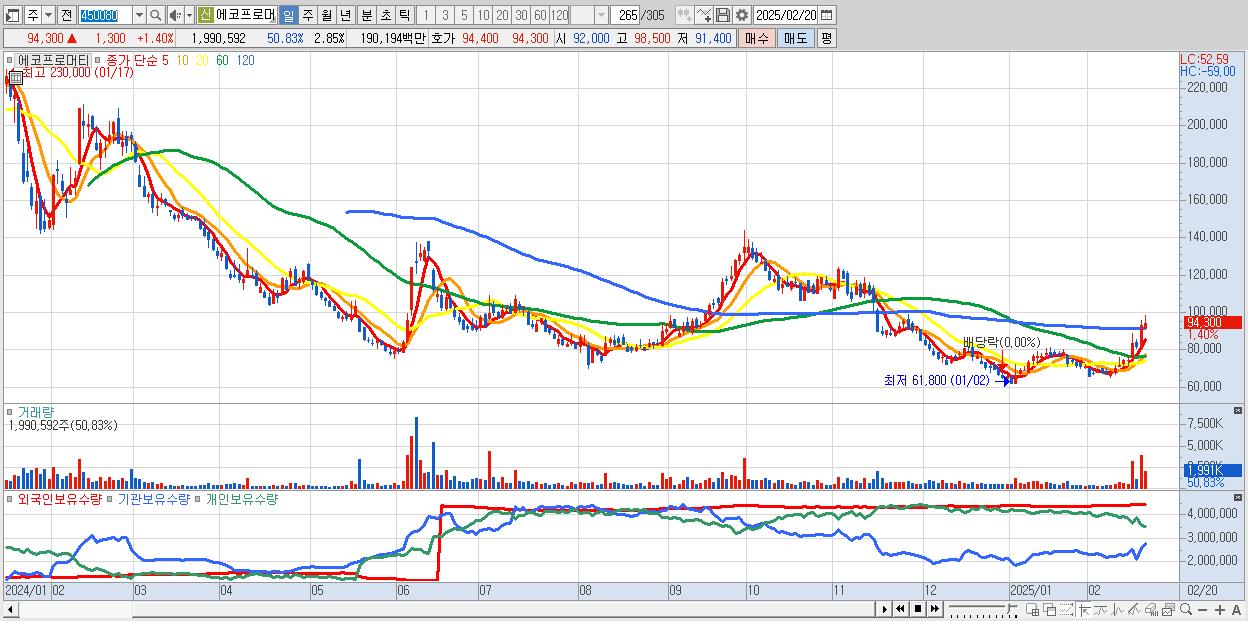Choose the 60 interval button
The height and width of the screenshot is (621, 1248).
pyautogui.click(x=540, y=15)
